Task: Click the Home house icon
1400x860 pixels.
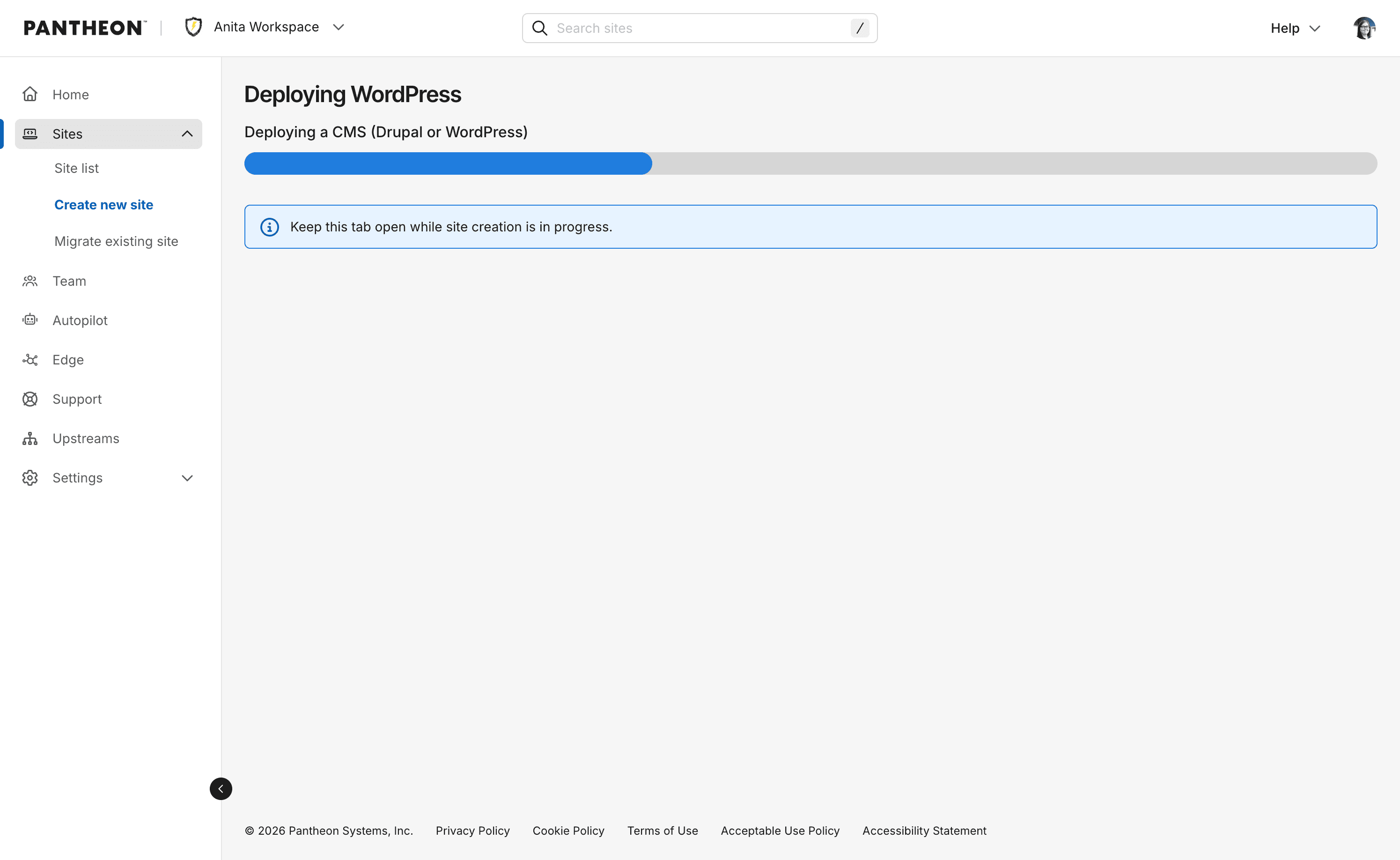Action: point(30,95)
